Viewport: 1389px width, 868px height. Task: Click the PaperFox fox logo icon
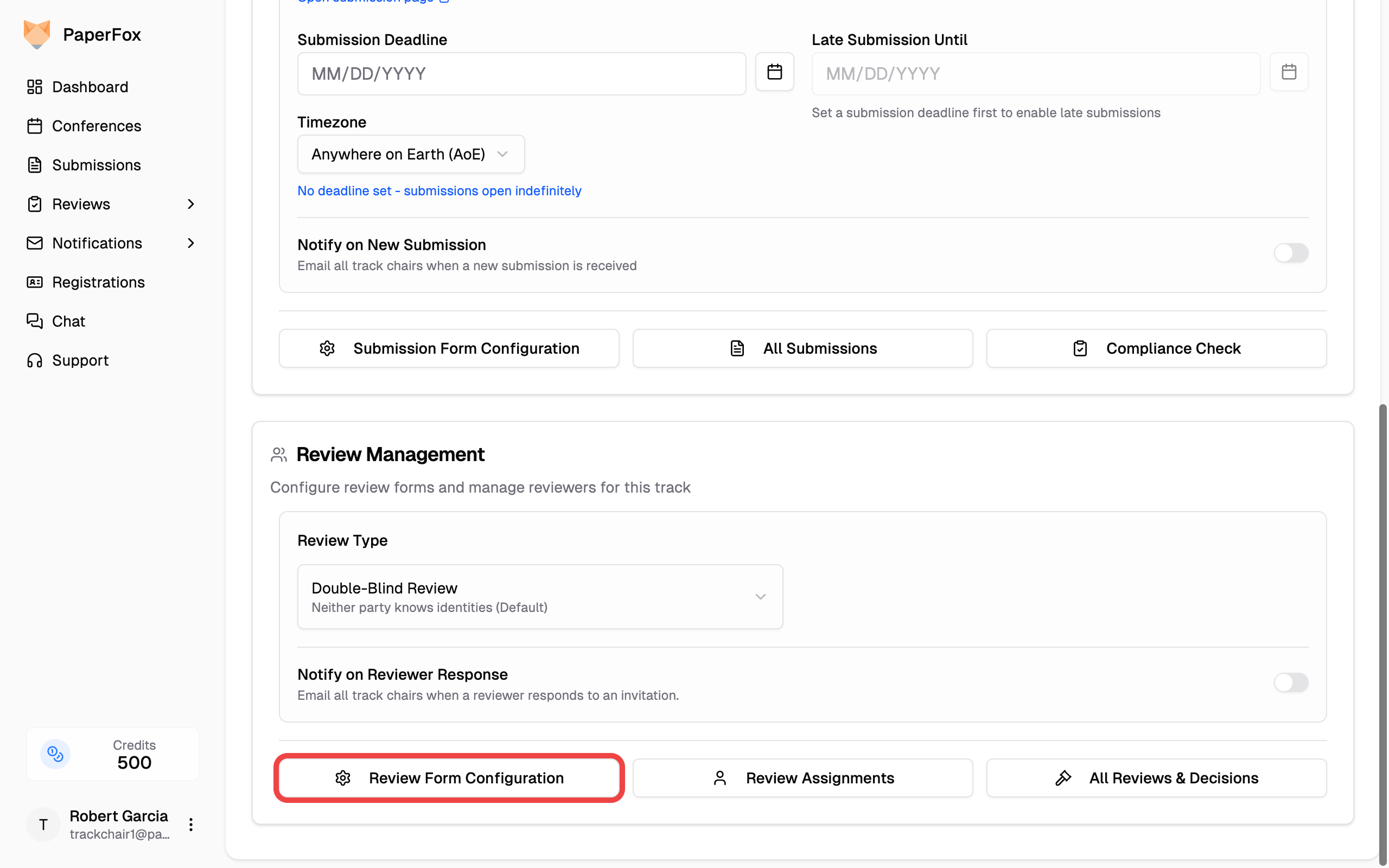(x=37, y=34)
